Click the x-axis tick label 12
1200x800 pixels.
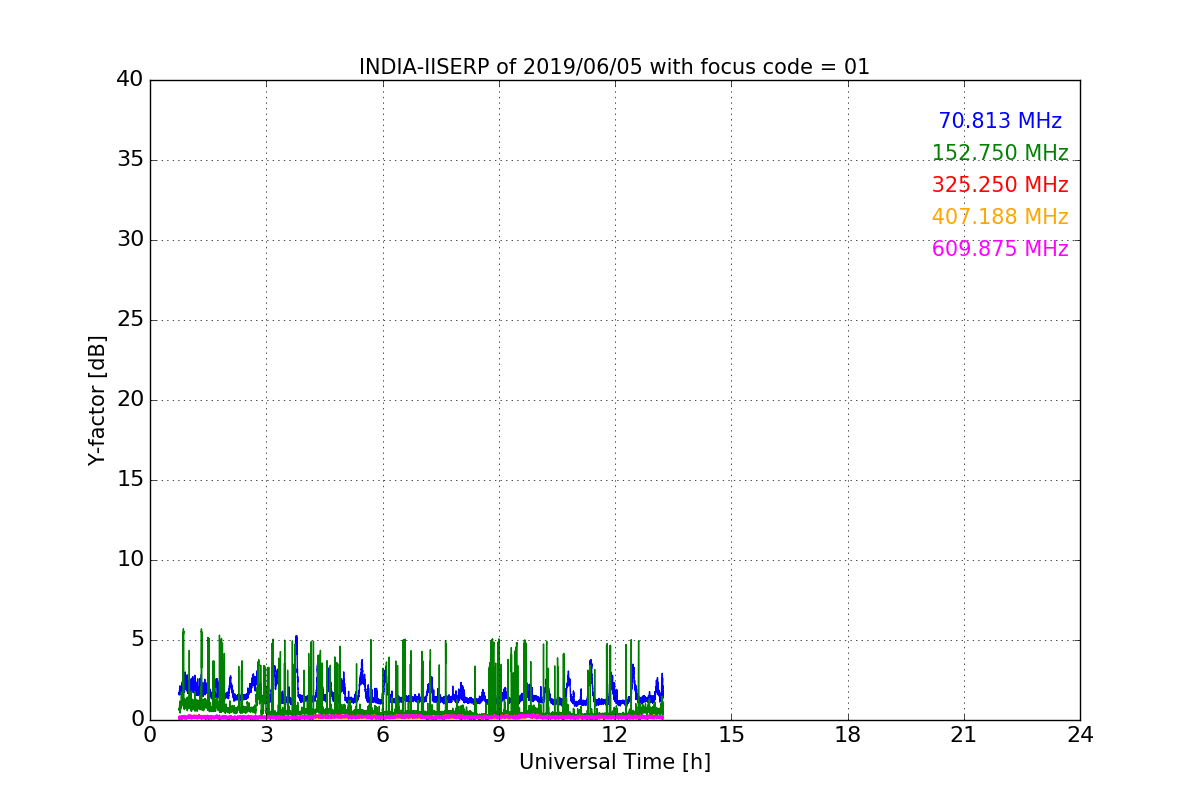tap(615, 735)
